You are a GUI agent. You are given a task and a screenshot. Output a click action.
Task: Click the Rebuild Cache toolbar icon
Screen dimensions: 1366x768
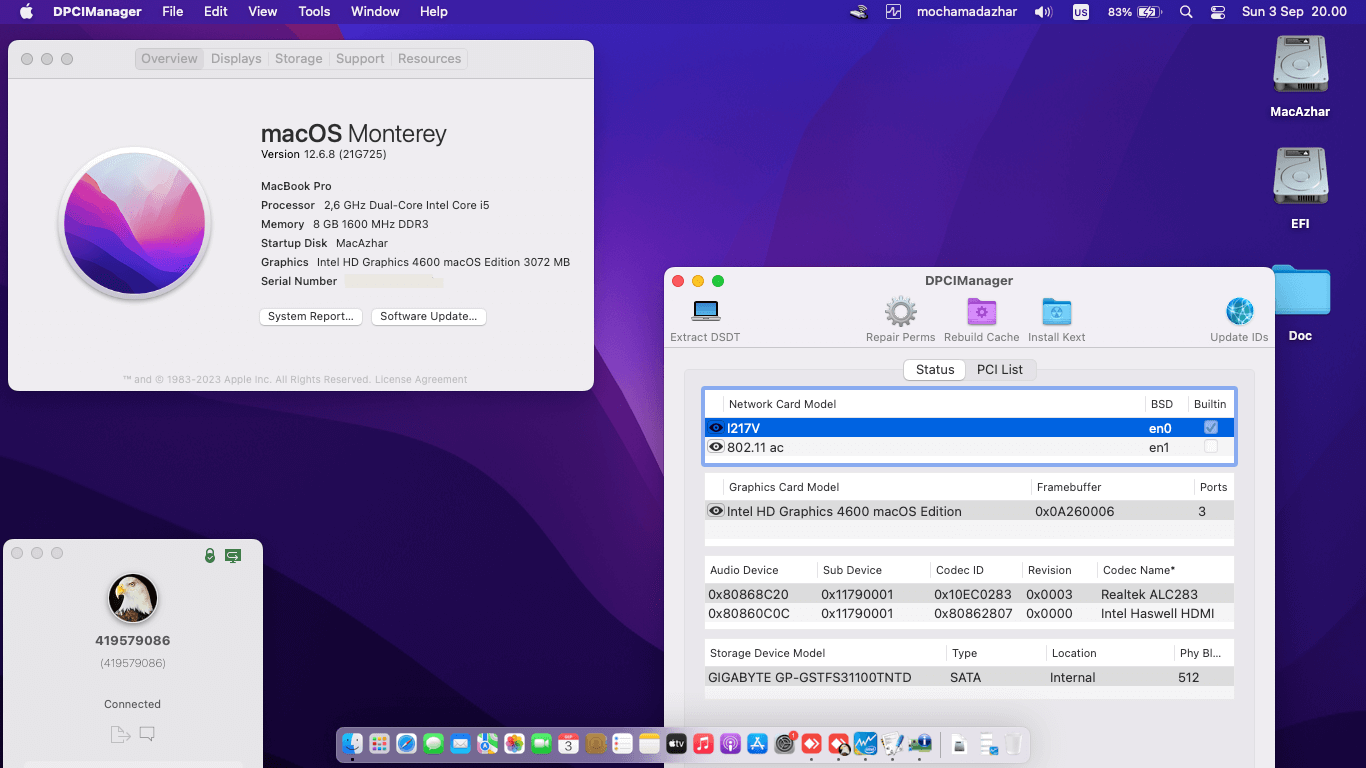click(x=982, y=311)
